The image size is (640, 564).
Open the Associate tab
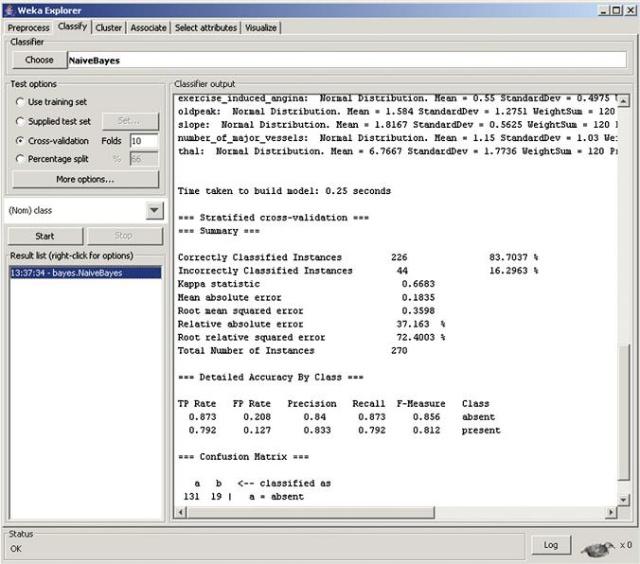(x=148, y=28)
